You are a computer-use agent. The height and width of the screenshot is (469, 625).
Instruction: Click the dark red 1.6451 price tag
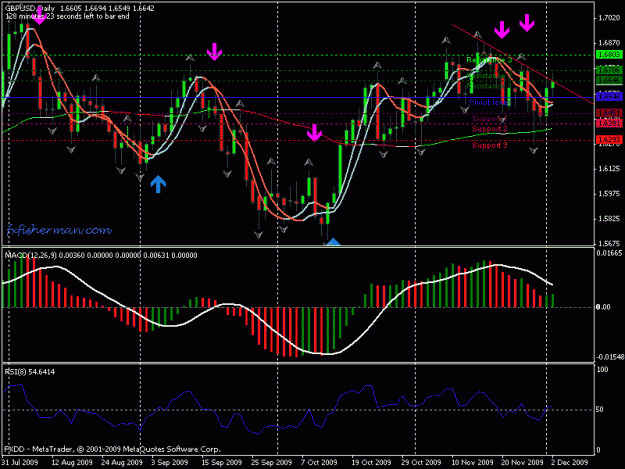point(609,114)
